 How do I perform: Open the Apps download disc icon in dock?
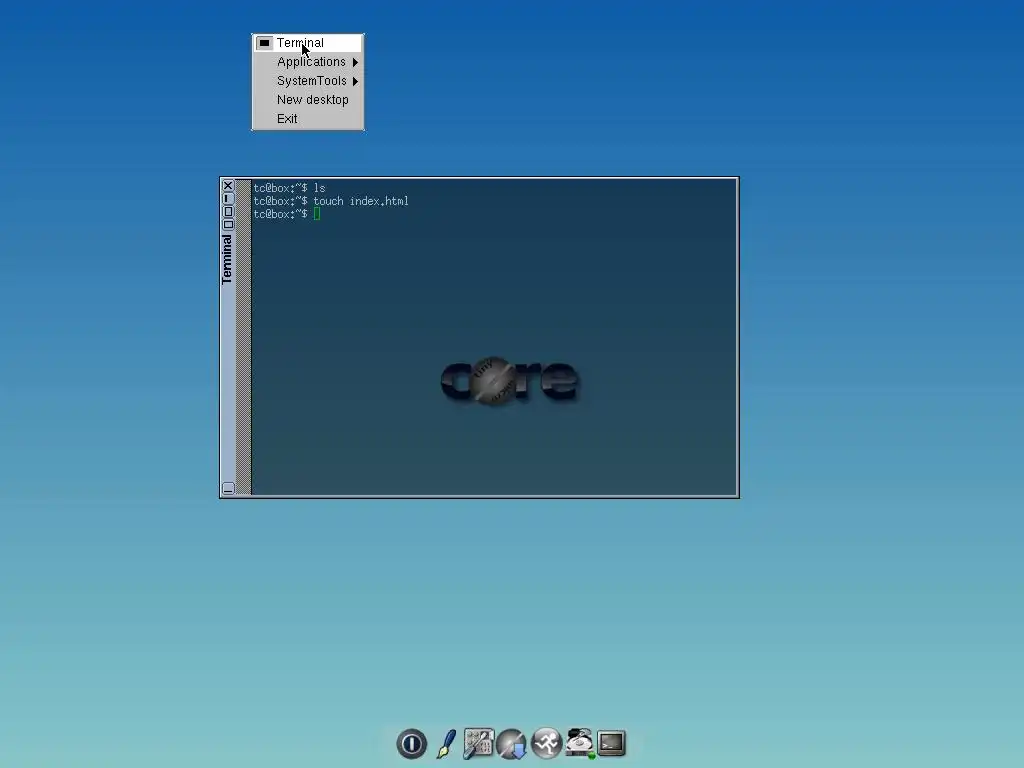tap(511, 744)
